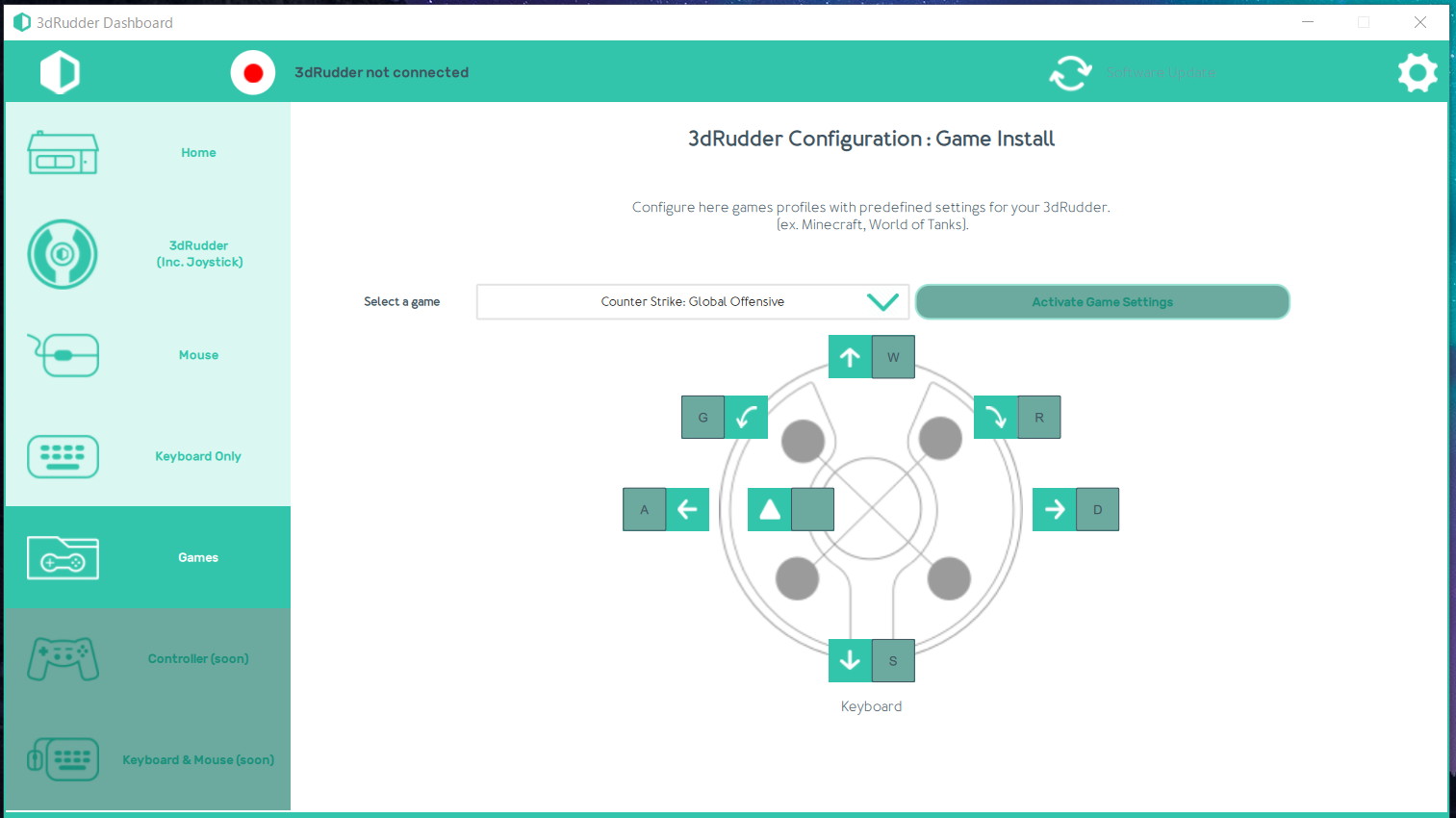1456x818 pixels.
Task: Click the empty key box beside triangle
Action: point(812,509)
